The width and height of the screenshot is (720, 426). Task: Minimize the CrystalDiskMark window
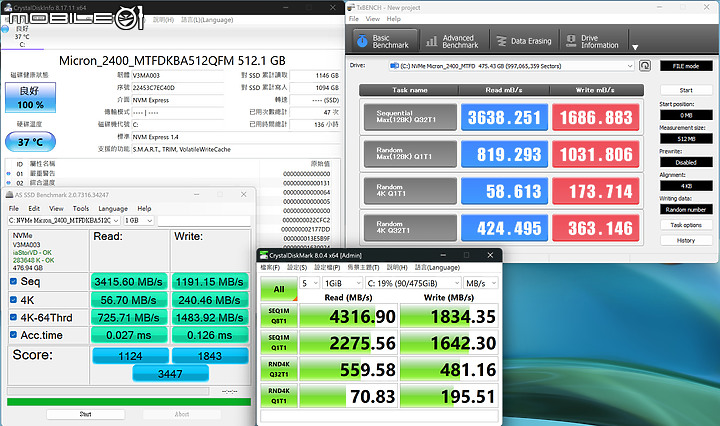[x=443, y=255]
